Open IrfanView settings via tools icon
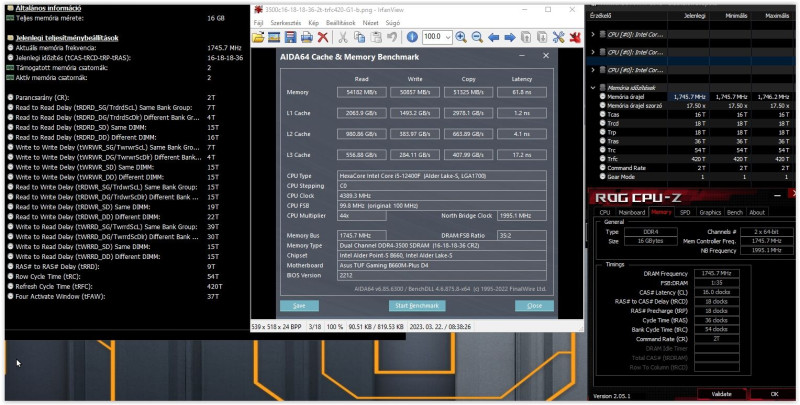The image size is (800, 405). [x=559, y=37]
